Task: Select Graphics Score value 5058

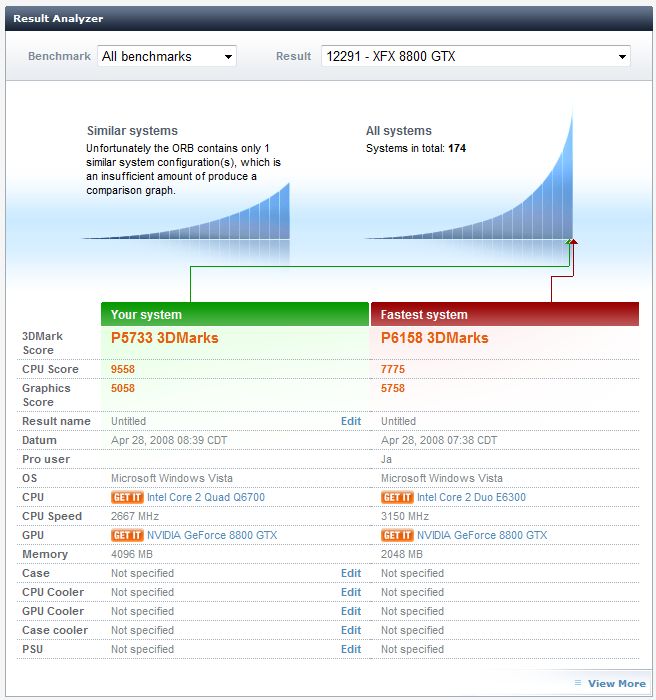Action: tap(123, 388)
